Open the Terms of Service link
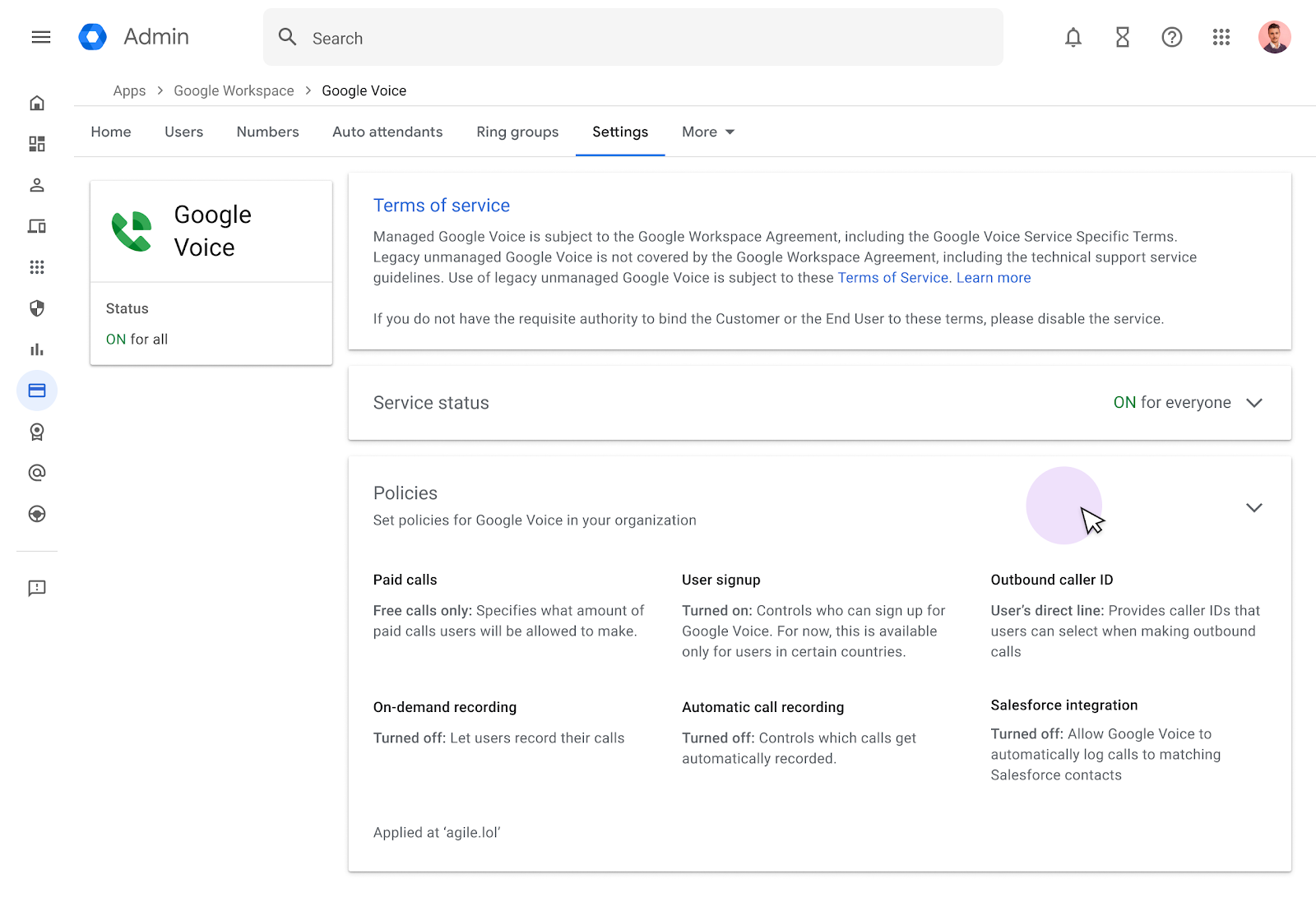 [893, 278]
